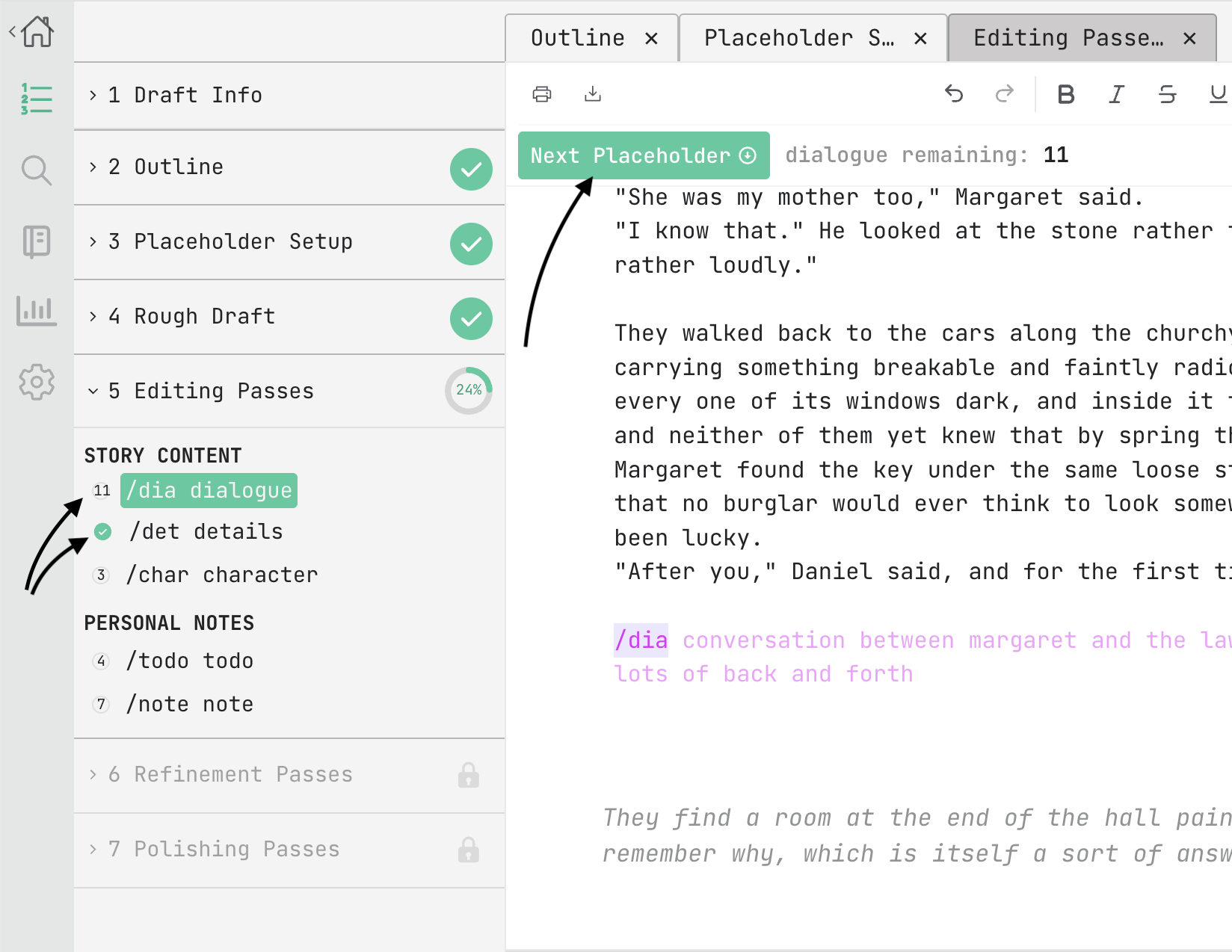The width and height of the screenshot is (1232, 952).
Task: Expand the 2 Outline section
Action: click(289, 167)
